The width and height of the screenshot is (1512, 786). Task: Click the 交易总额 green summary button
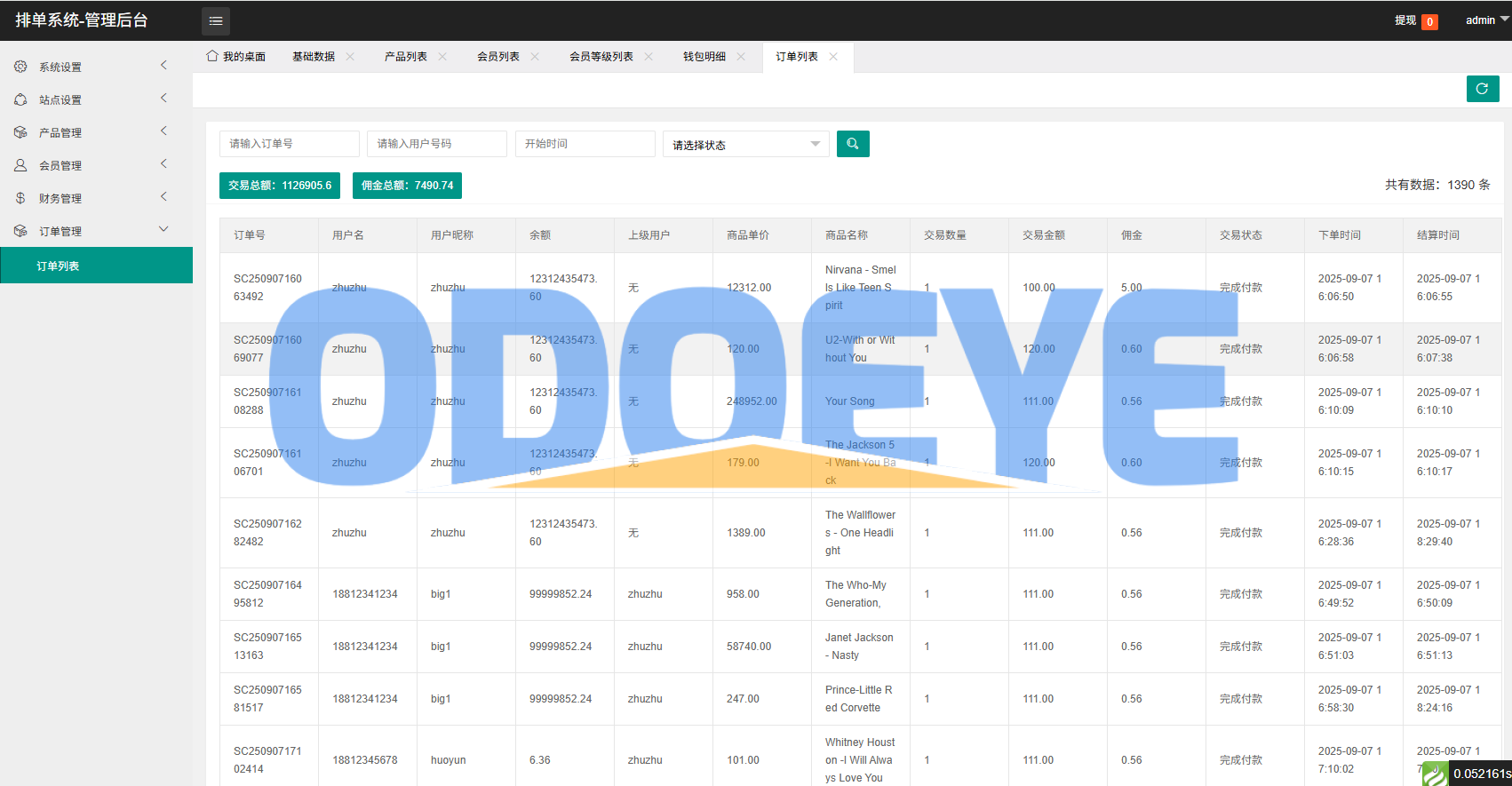click(280, 186)
